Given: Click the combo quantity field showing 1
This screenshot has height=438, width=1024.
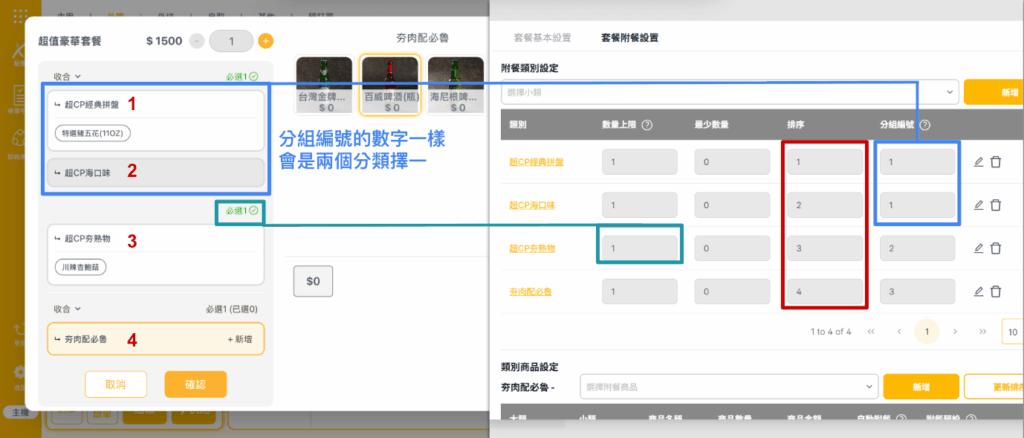Looking at the screenshot, I should 231,41.
